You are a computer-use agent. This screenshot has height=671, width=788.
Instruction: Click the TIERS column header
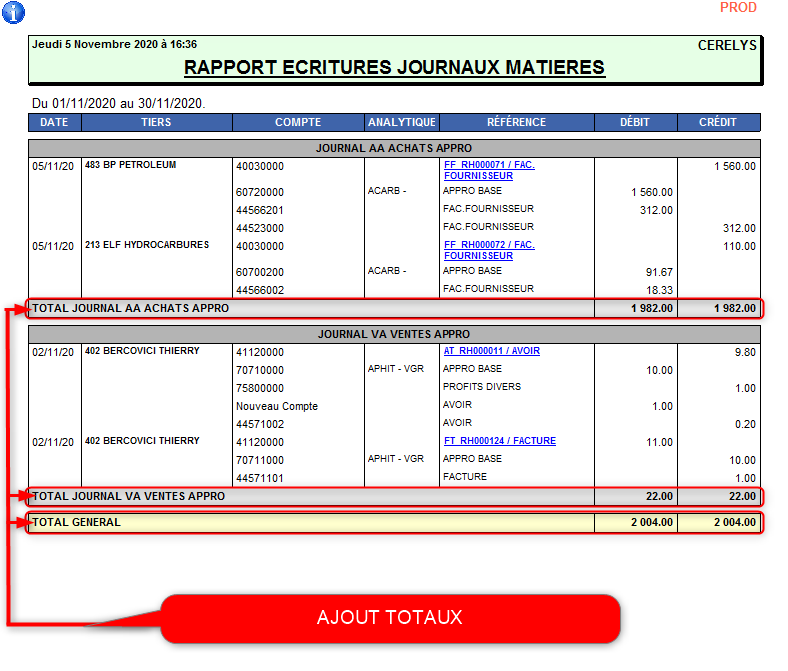pos(156,122)
